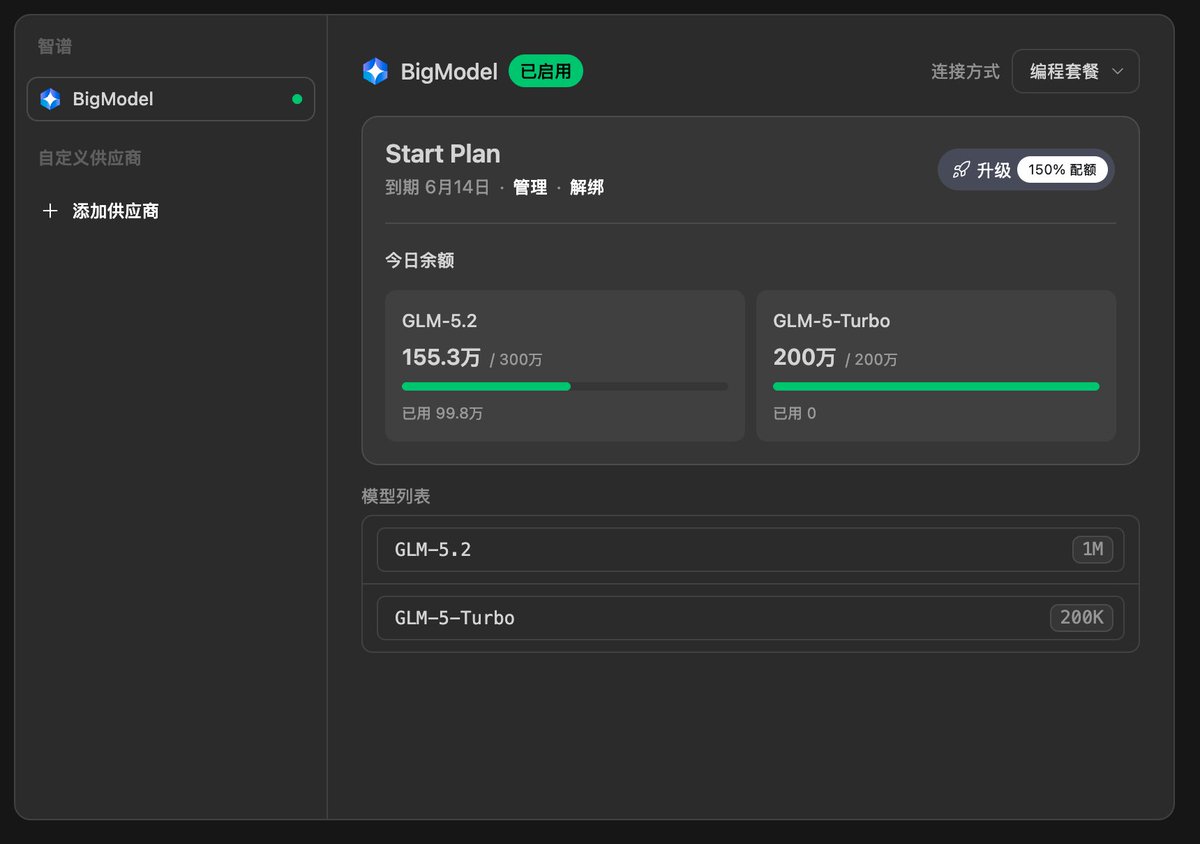Click the GLM-5-Turbo usage progress bar
Viewport: 1200px width, 844px height.
click(x=936, y=386)
